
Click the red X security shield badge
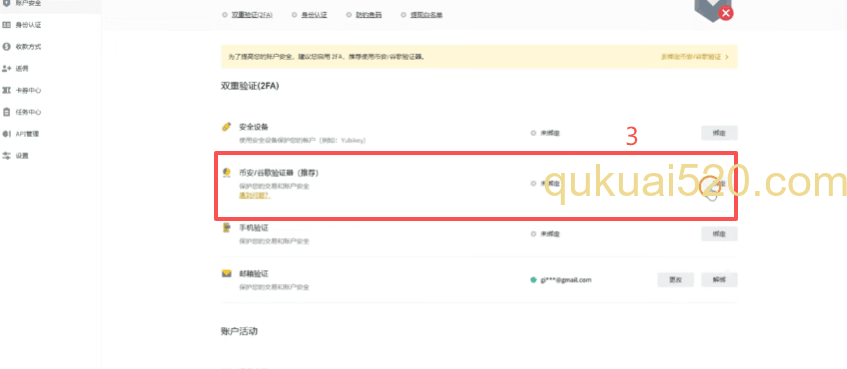[x=714, y=10]
